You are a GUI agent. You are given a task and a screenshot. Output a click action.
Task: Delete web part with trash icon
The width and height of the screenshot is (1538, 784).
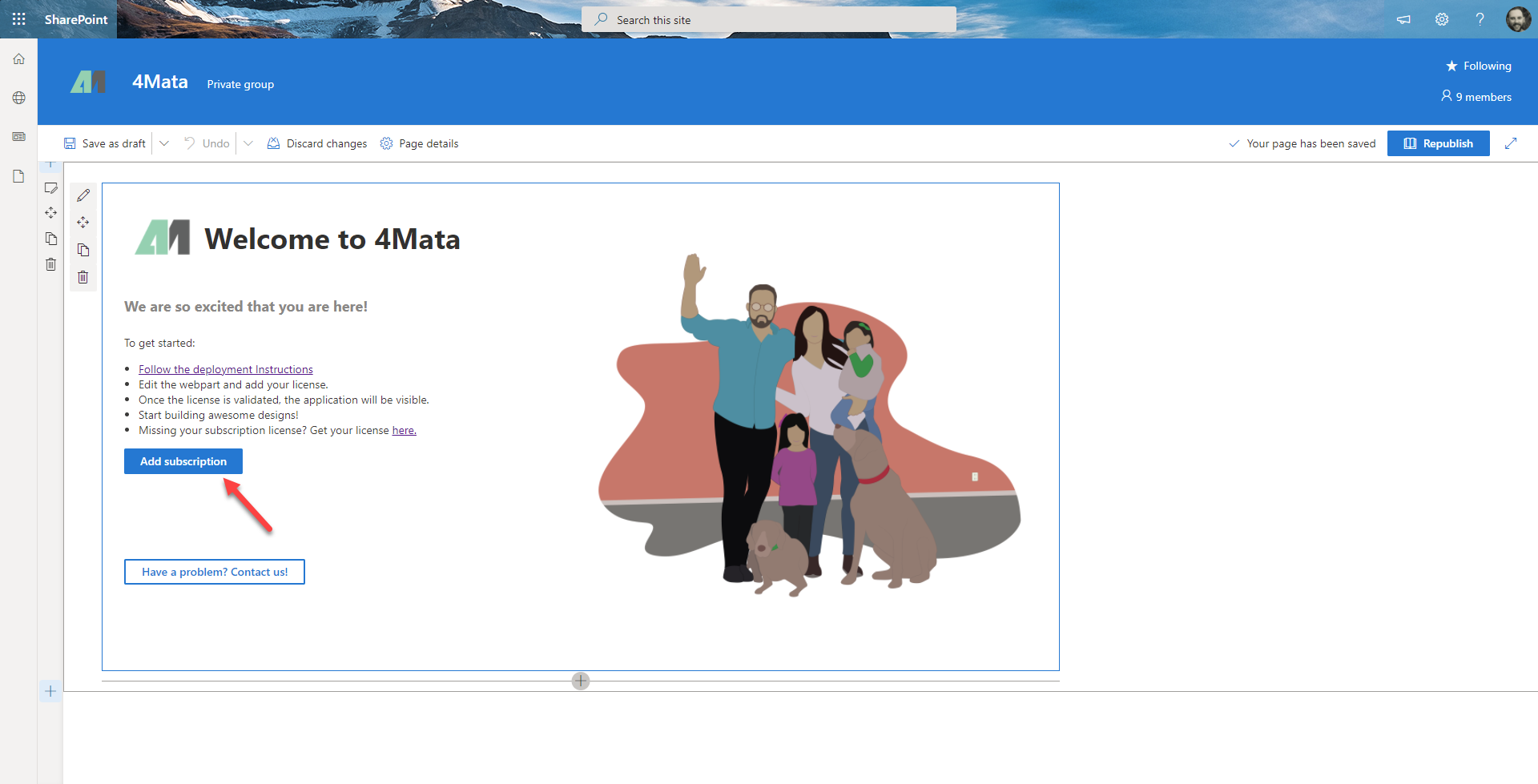click(83, 277)
